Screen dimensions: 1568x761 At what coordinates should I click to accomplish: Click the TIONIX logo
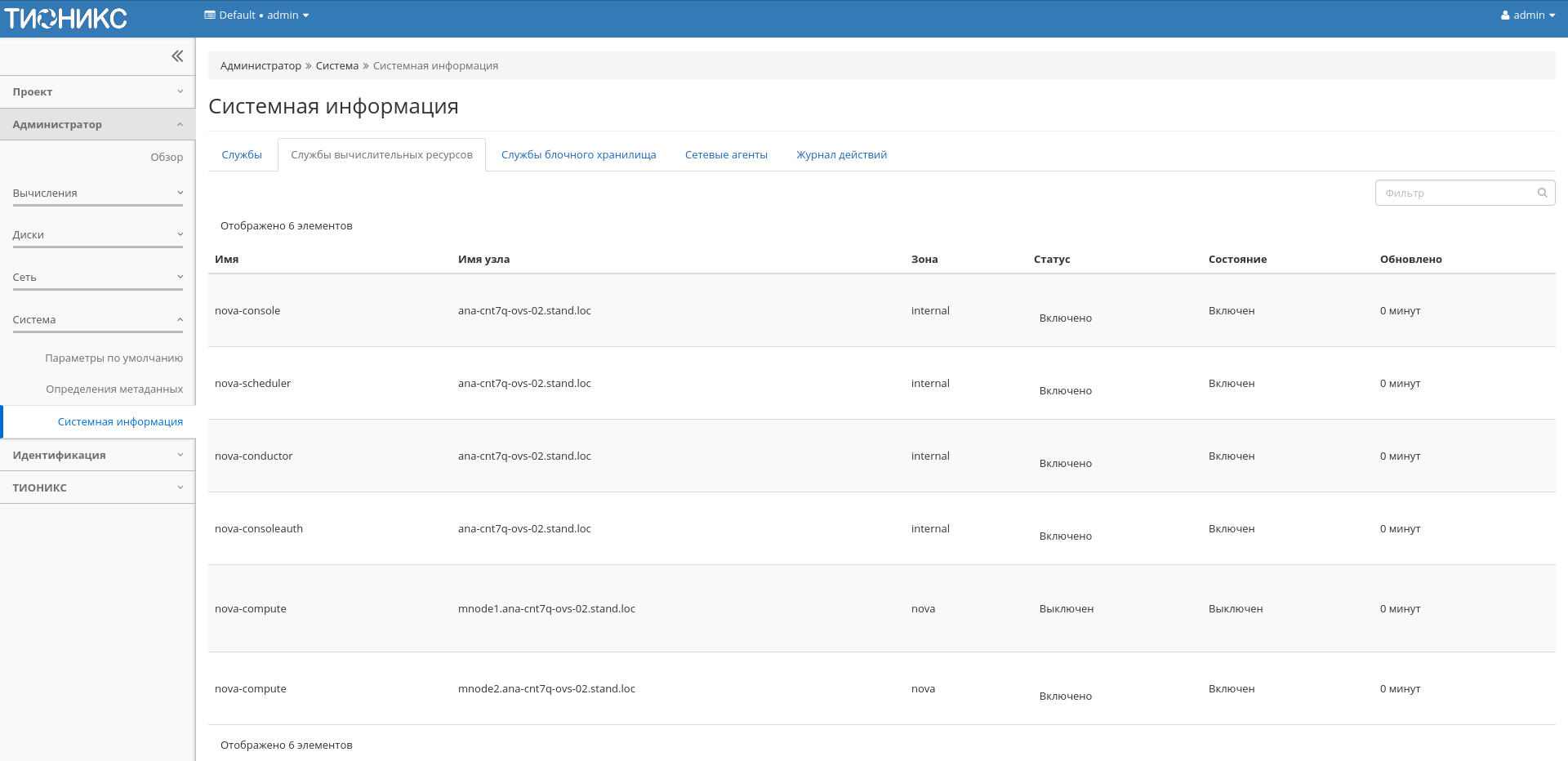(x=66, y=18)
